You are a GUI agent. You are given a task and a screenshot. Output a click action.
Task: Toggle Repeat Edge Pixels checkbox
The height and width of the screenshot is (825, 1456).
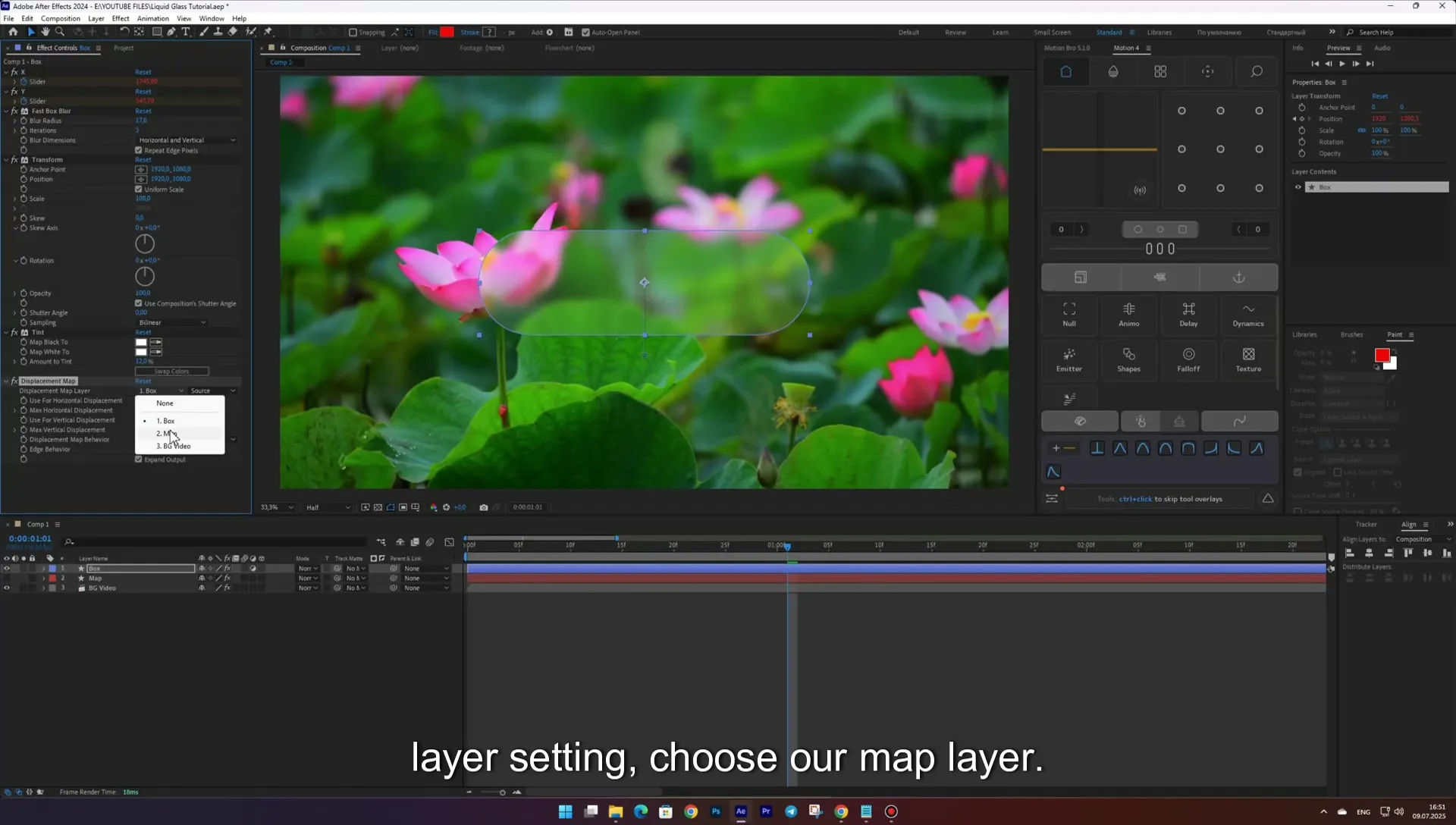tap(139, 150)
